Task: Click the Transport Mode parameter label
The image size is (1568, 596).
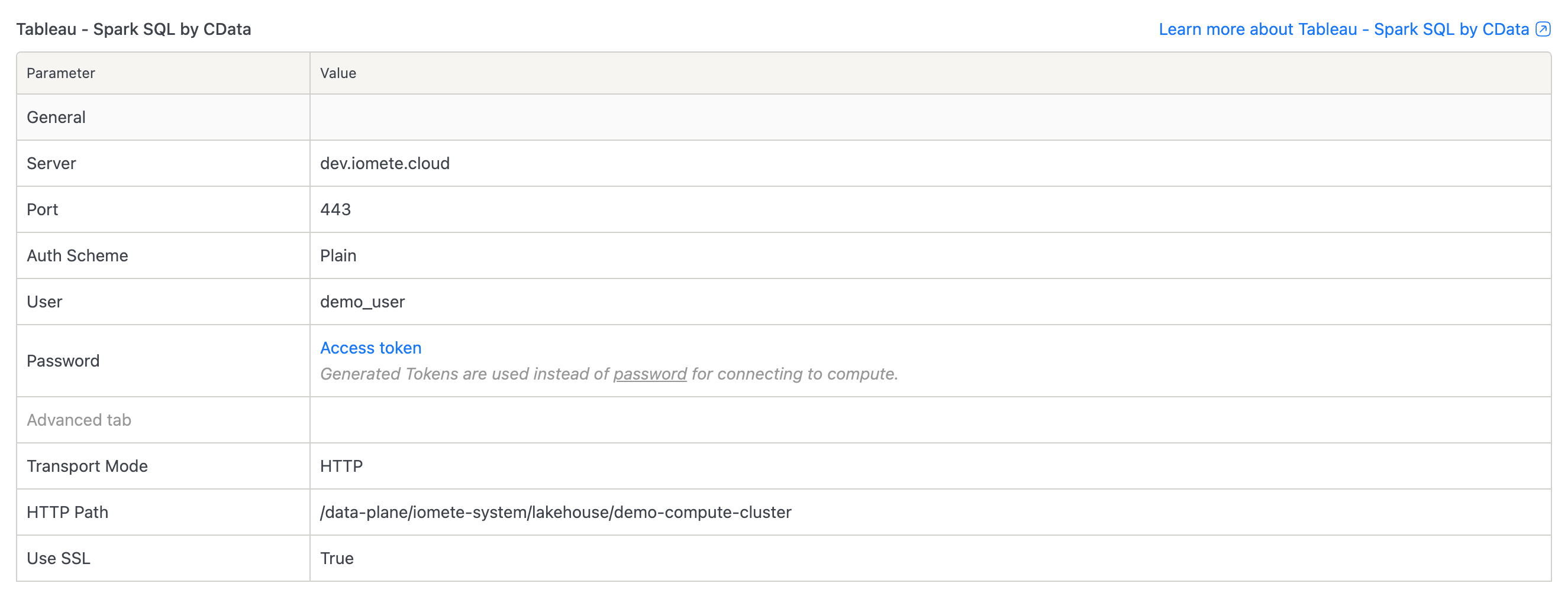Action: tap(87, 467)
